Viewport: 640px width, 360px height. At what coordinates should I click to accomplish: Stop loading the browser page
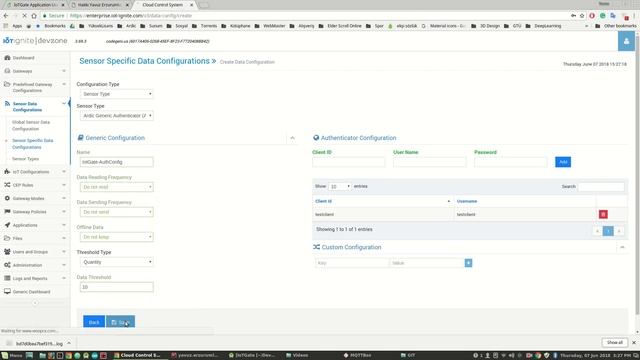coord(24,16)
